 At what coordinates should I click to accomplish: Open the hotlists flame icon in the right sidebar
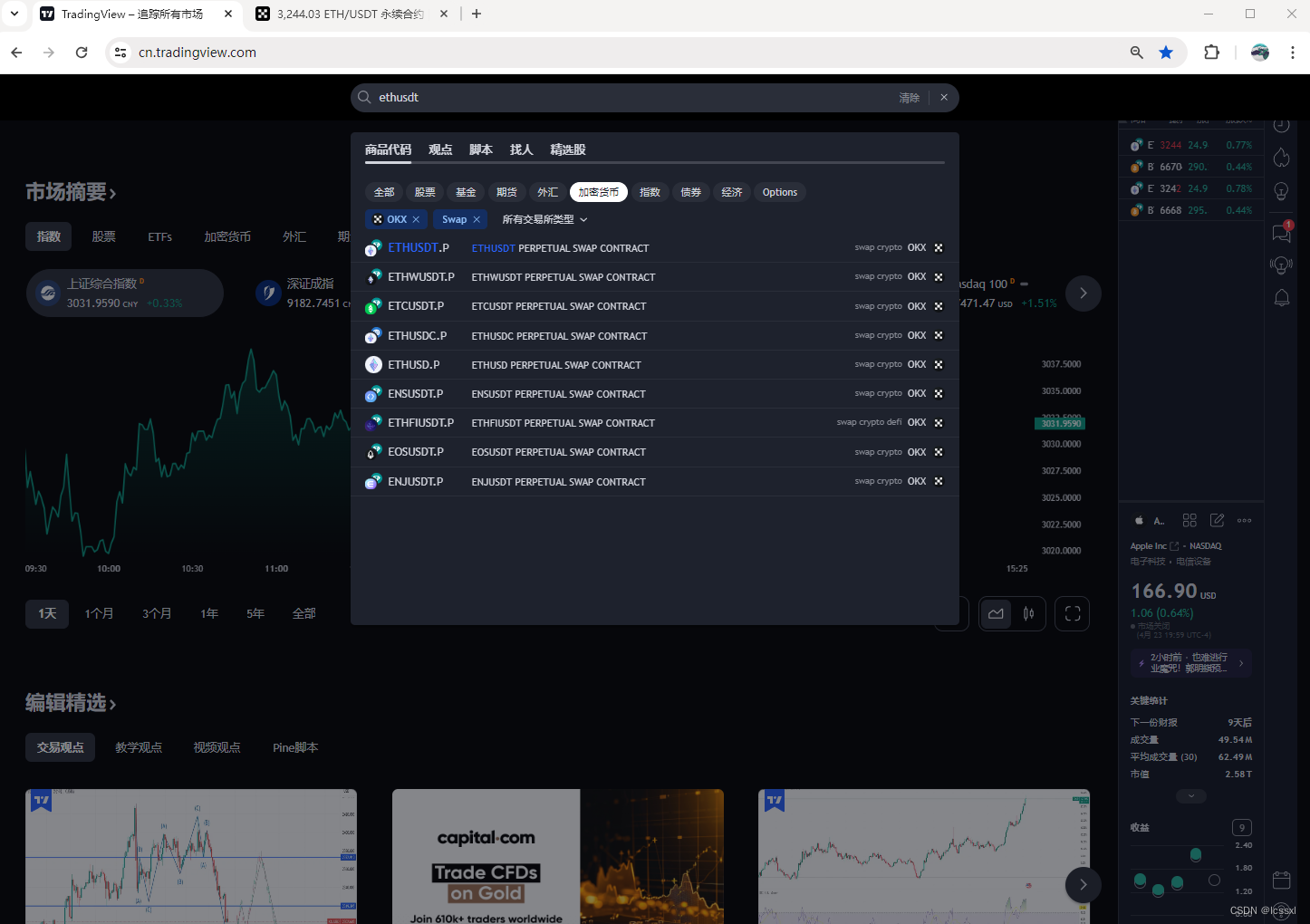coord(1281,158)
